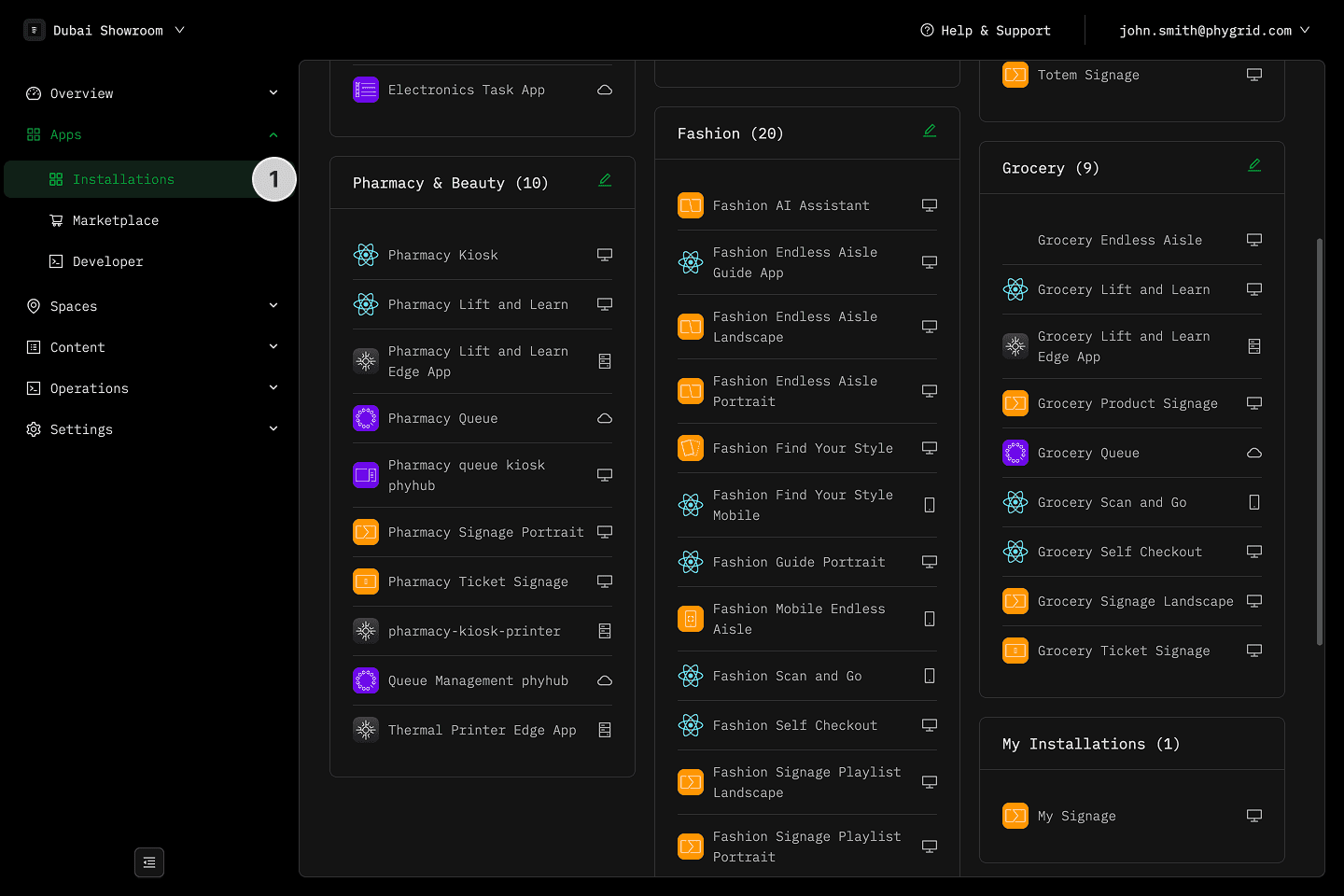Click the edge device icon beside Thermal Printer Edge App
This screenshot has width=1344, height=896.
(x=605, y=730)
